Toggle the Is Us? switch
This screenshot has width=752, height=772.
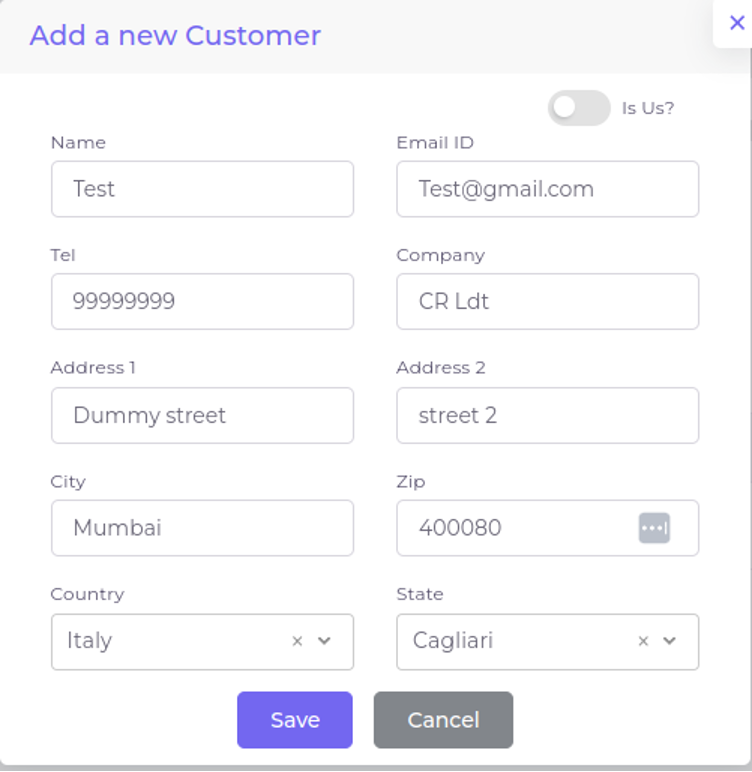click(578, 108)
